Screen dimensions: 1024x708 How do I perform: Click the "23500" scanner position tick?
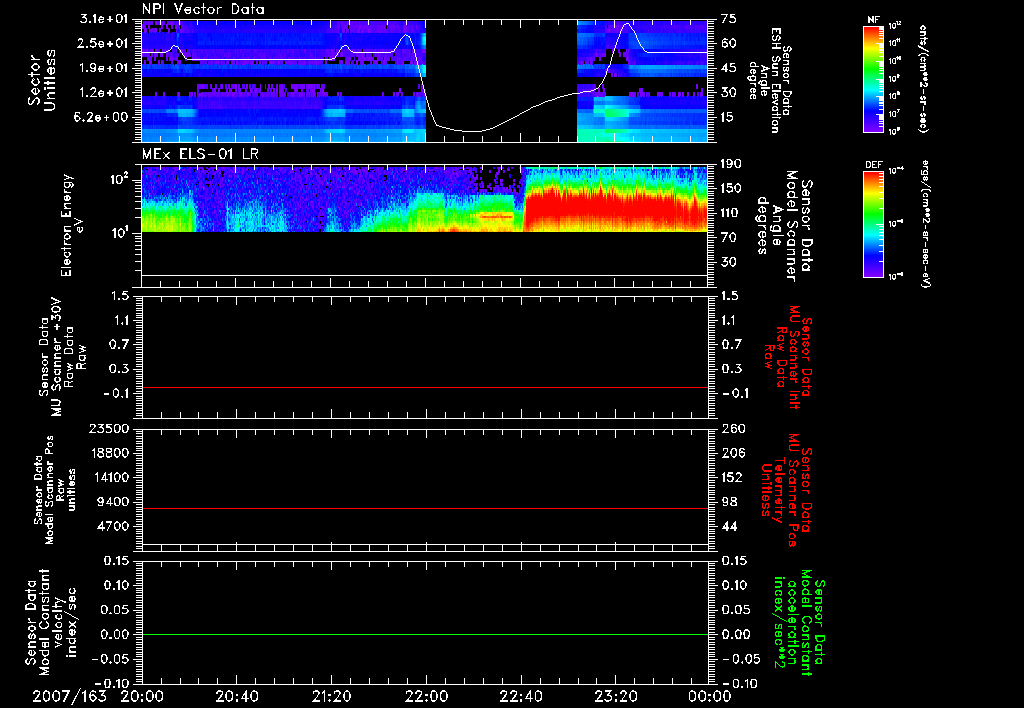point(108,428)
